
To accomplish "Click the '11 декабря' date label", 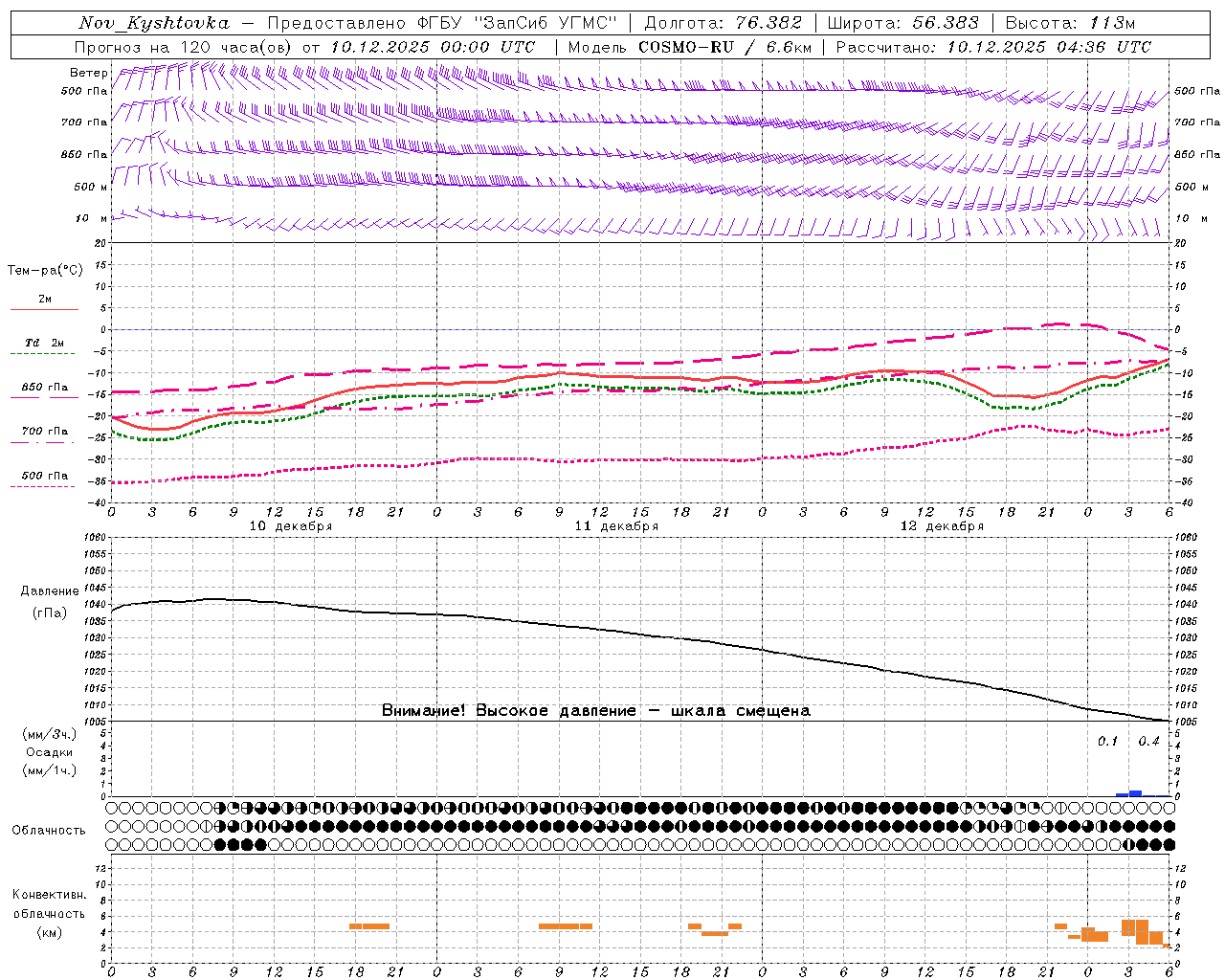I will point(616,526).
